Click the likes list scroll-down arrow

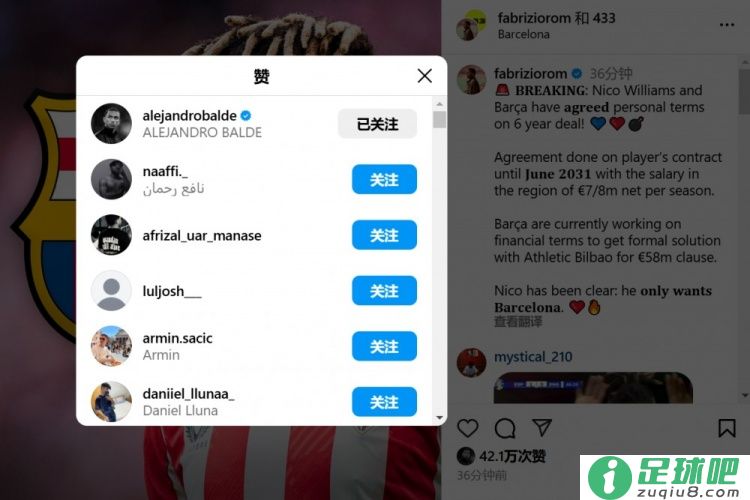tap(440, 418)
